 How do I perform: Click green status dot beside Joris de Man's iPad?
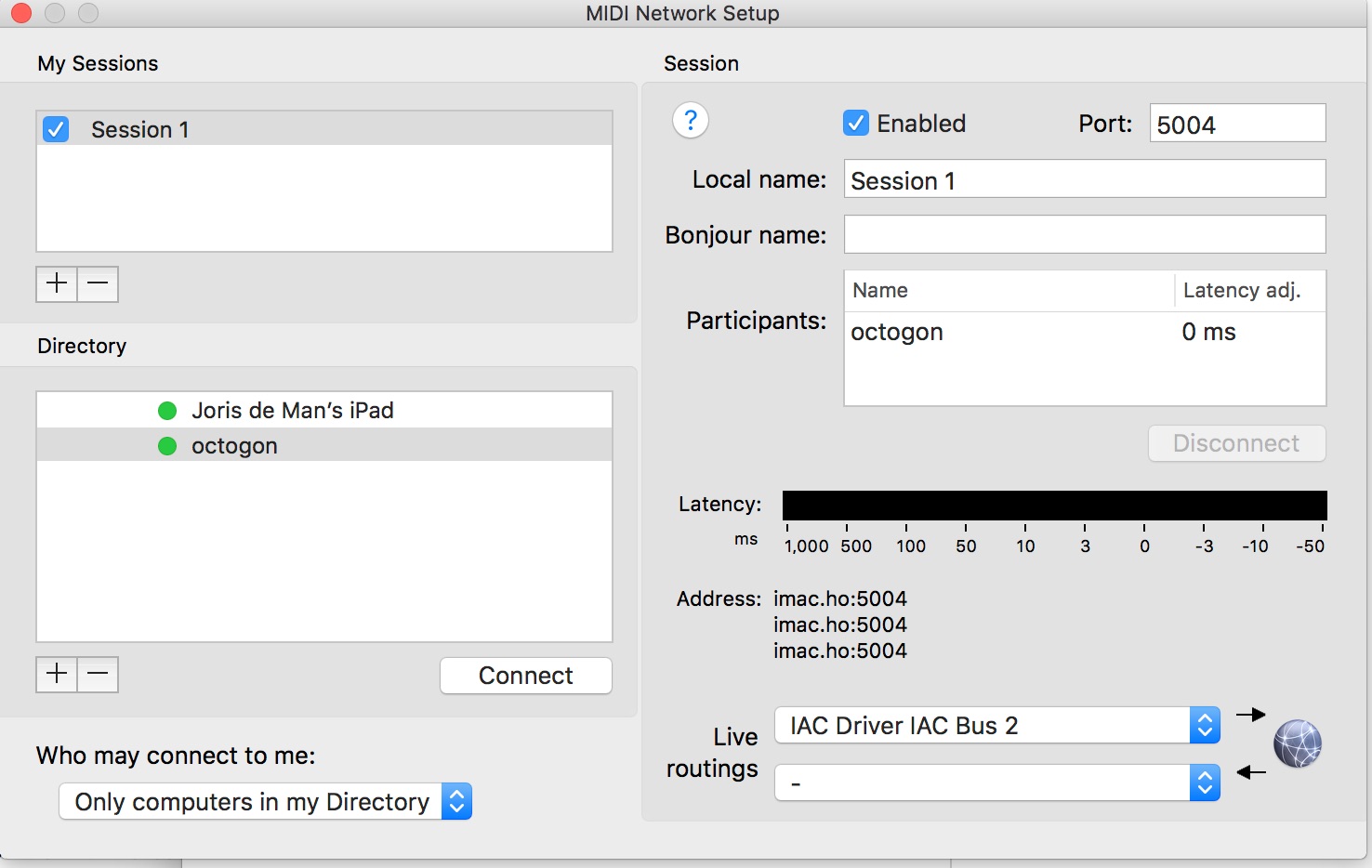(167, 411)
